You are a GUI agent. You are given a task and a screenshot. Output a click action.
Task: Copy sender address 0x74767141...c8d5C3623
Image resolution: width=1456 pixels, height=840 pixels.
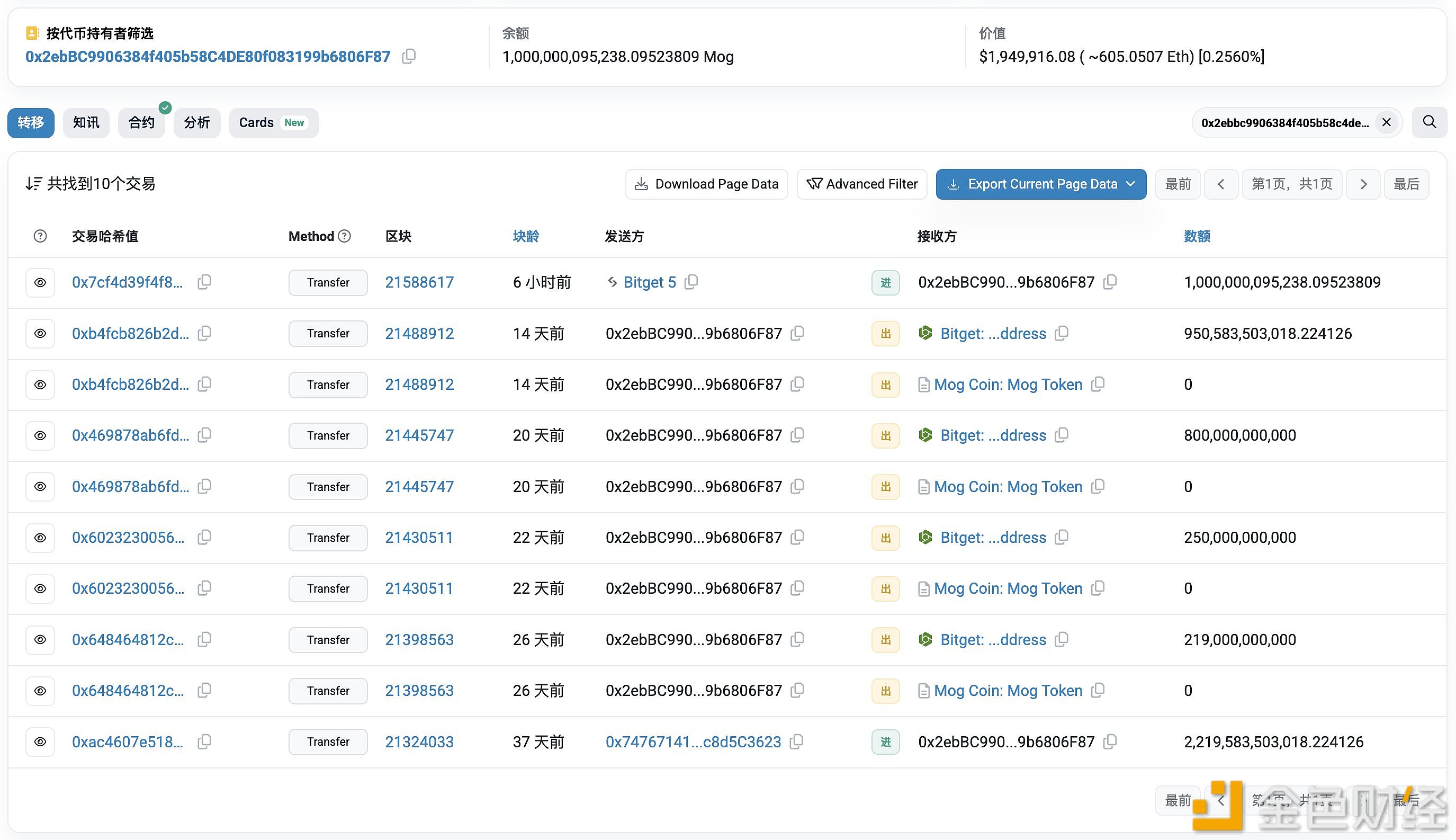[796, 741]
